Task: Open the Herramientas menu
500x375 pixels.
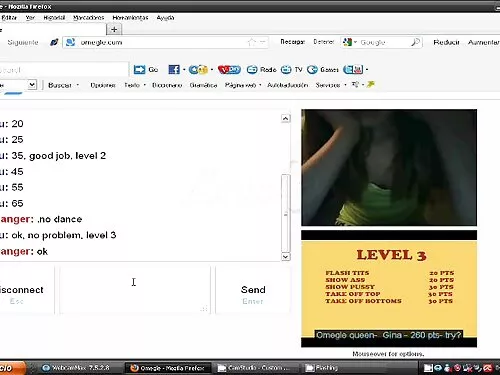Action: [x=130, y=18]
